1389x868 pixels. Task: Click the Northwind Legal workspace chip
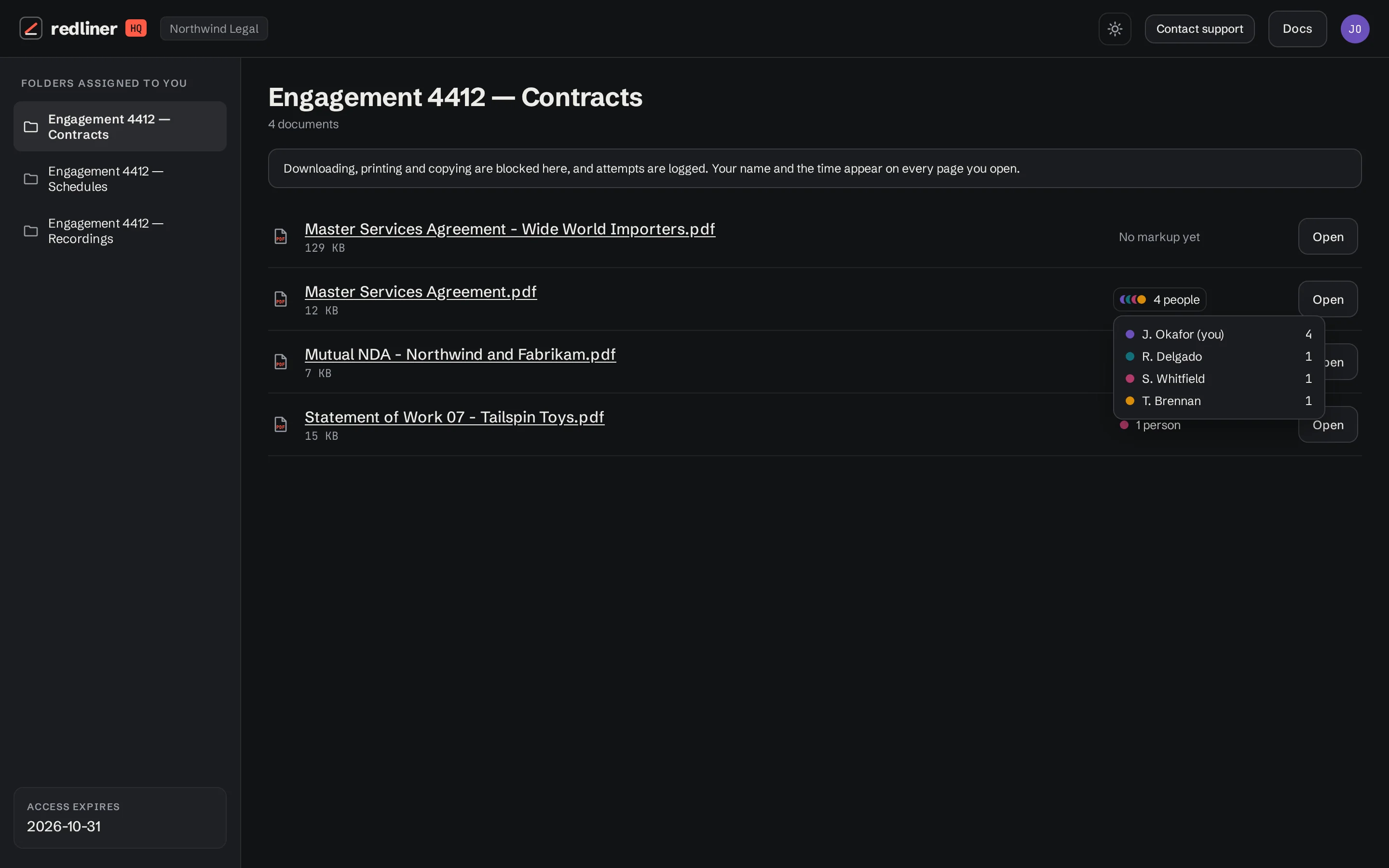coord(214,29)
